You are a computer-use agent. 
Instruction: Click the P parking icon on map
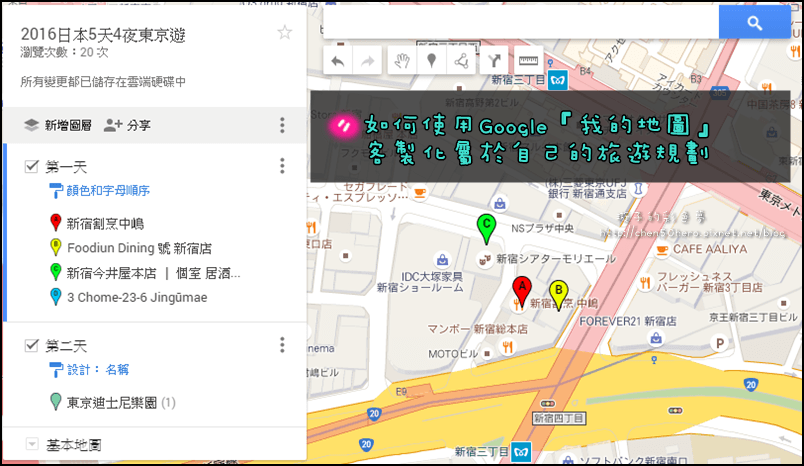720,343
